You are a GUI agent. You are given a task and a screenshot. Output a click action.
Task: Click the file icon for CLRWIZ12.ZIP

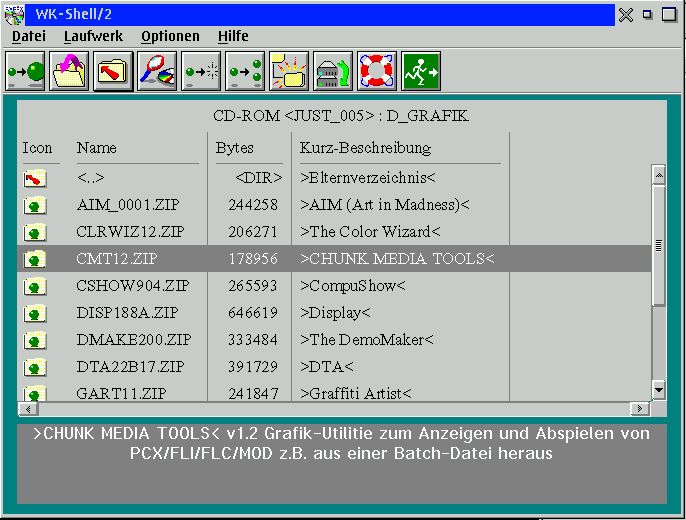35,232
